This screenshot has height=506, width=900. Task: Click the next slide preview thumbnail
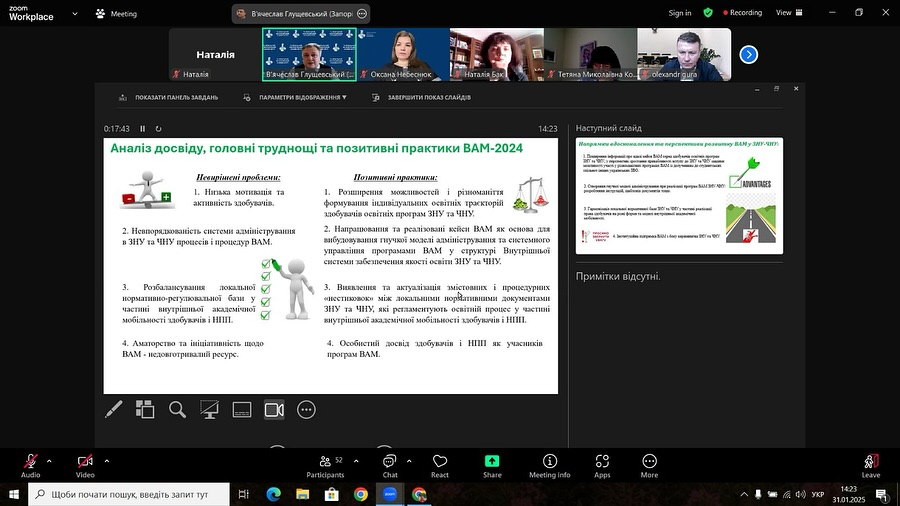679,196
